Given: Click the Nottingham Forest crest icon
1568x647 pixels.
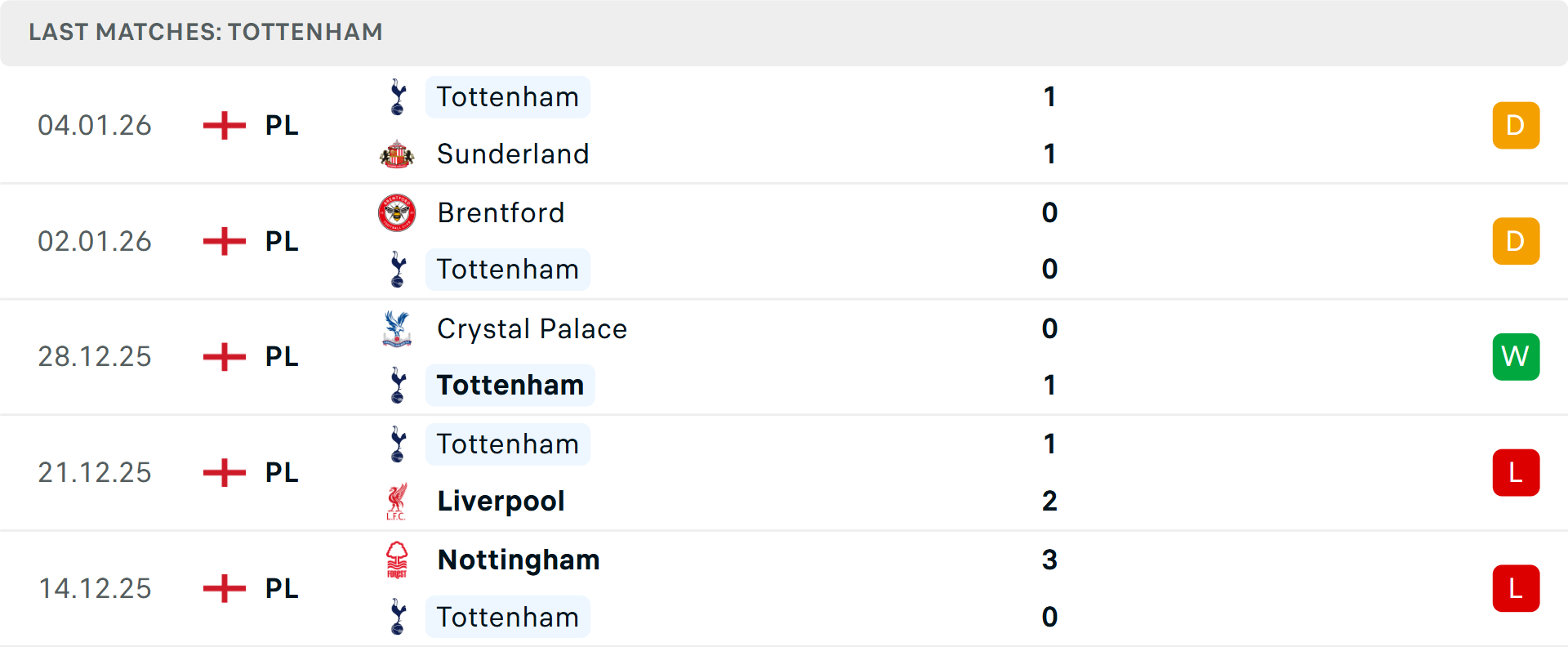Looking at the screenshot, I should pyautogui.click(x=397, y=560).
